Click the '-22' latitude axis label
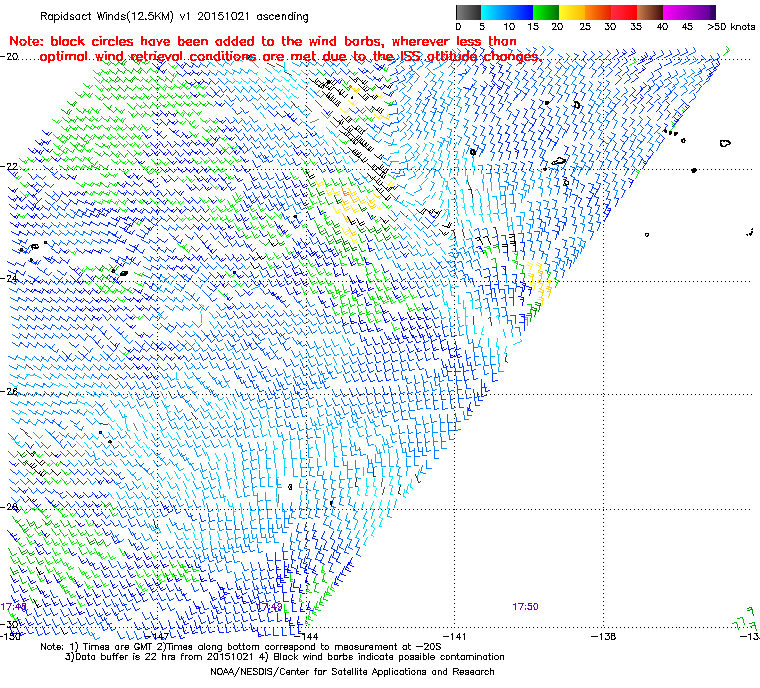 (9, 166)
